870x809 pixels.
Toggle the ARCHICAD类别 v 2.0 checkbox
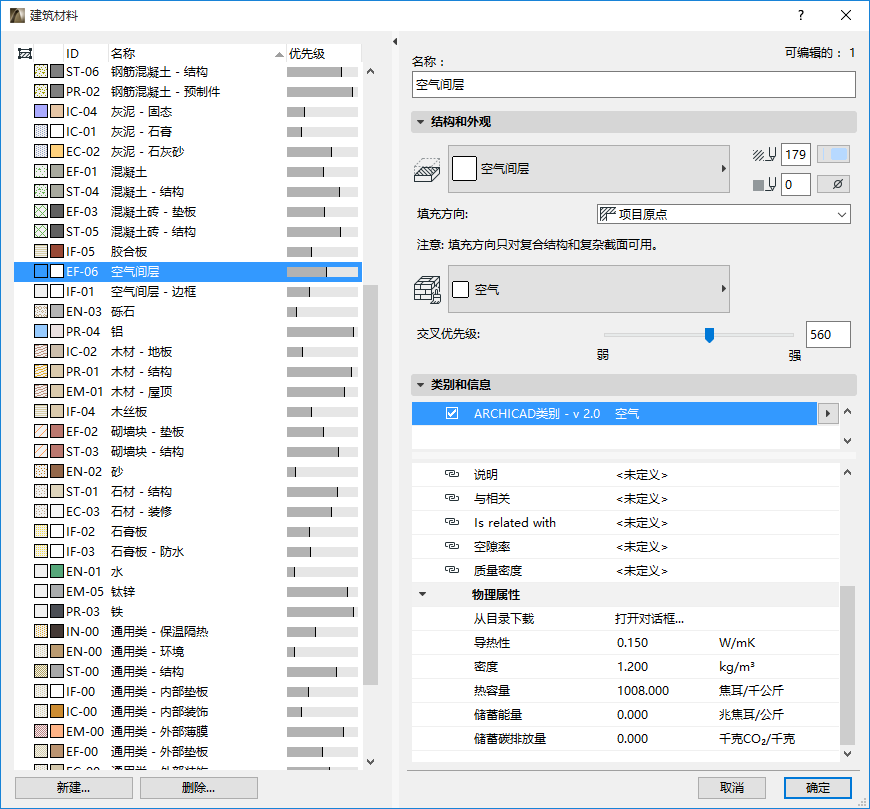pyautogui.click(x=452, y=413)
